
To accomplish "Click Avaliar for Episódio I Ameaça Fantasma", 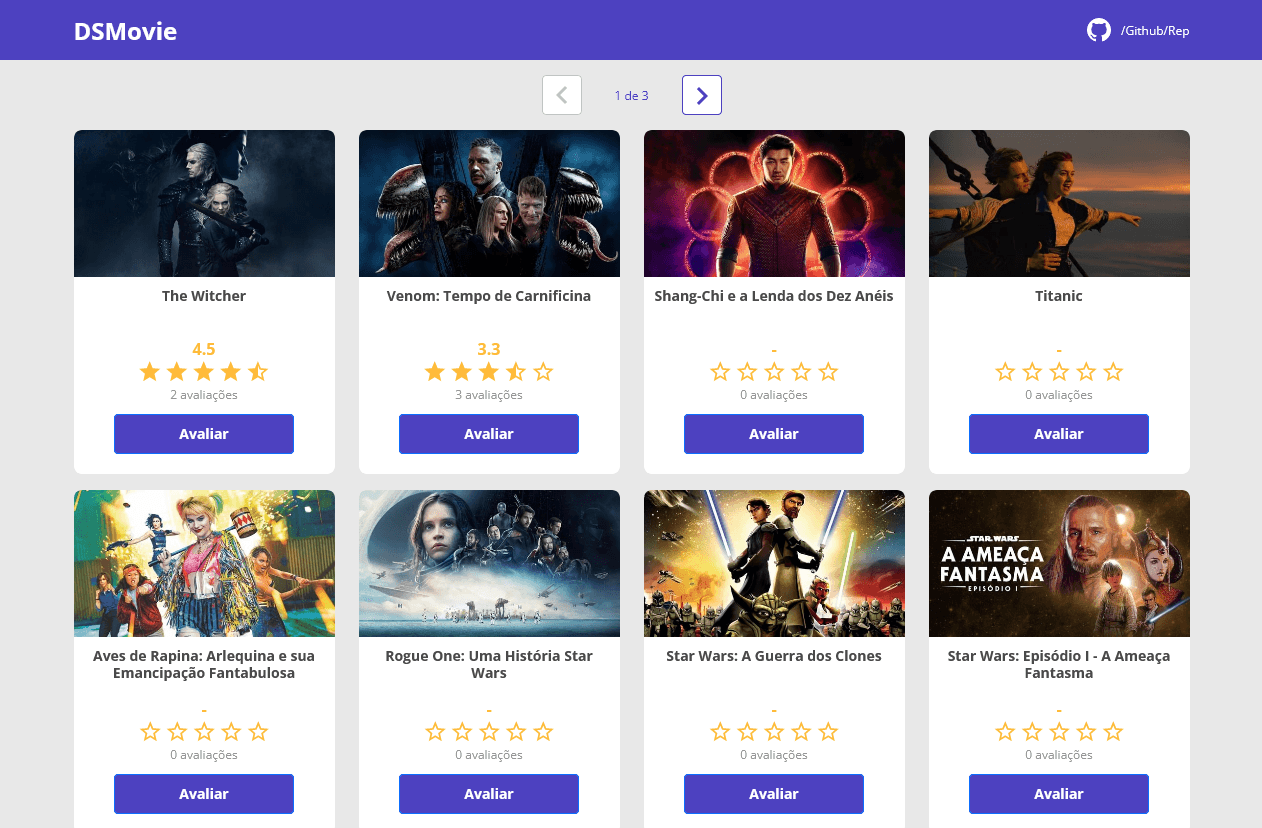I will point(1059,794).
